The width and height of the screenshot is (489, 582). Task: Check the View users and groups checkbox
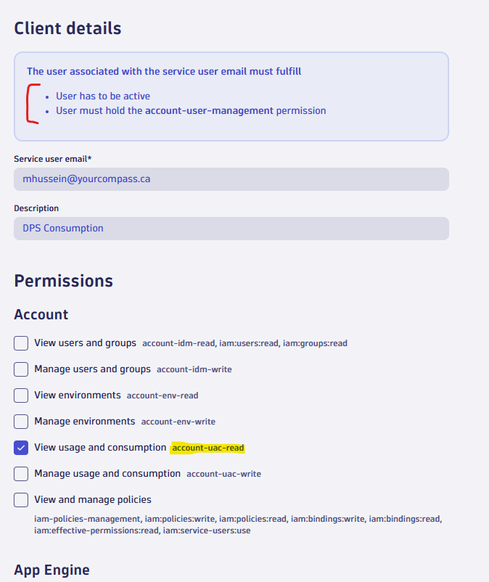(21, 343)
